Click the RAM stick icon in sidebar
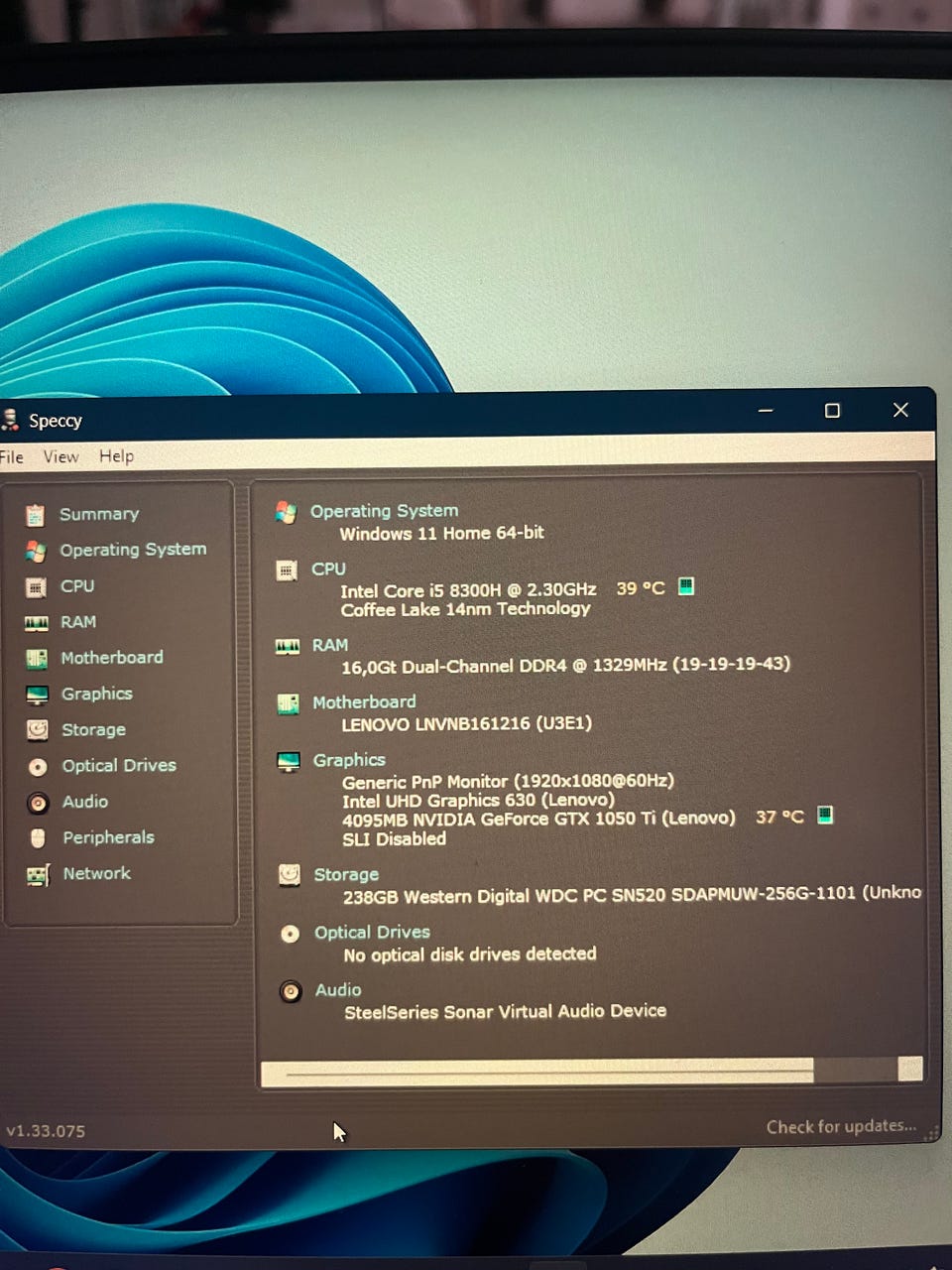The width and height of the screenshot is (952, 1270). 37,623
